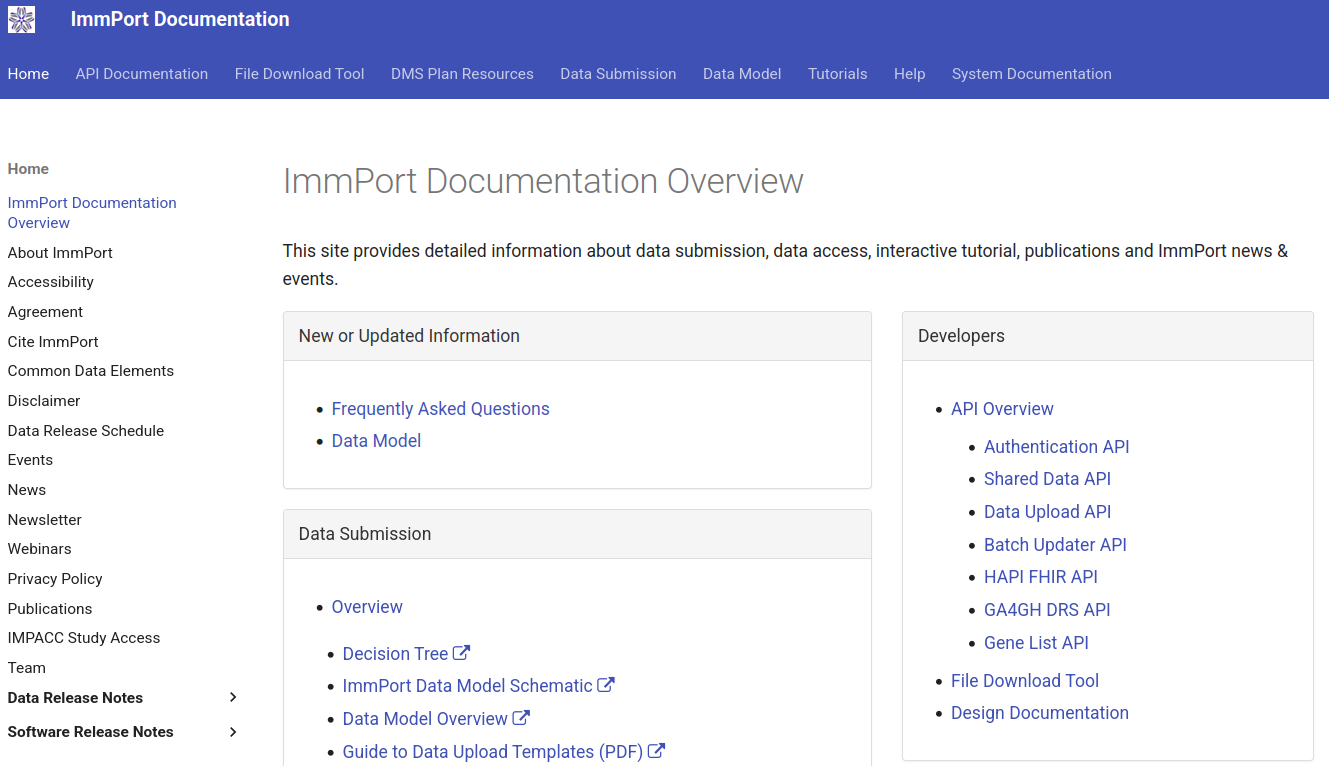
Task: Open Gene List API link
Action: [1036, 643]
